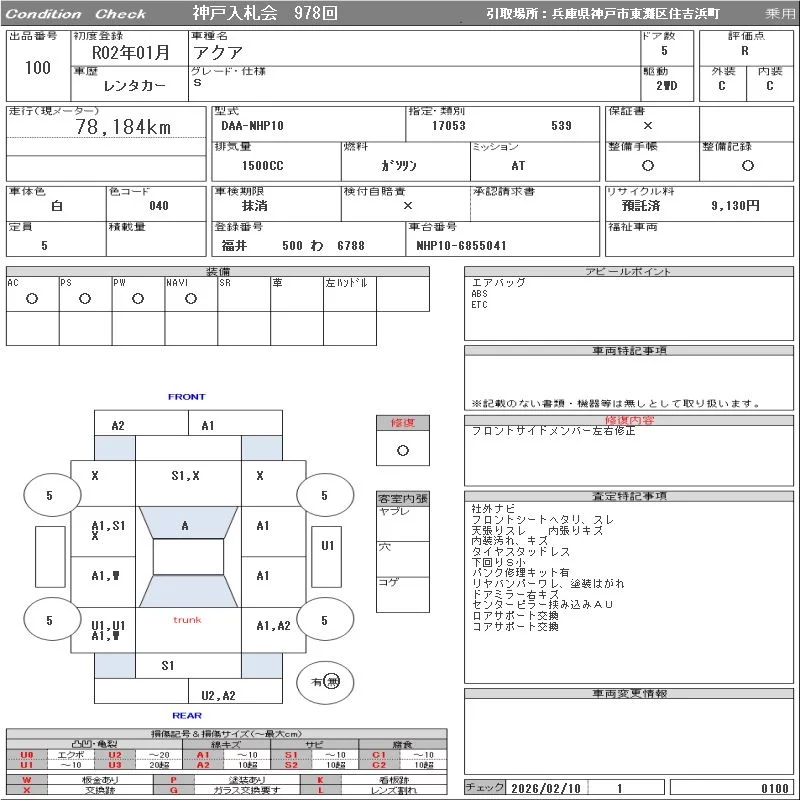Toggle the 修復 repair history circle
This screenshot has height=800, width=800.
402,450
